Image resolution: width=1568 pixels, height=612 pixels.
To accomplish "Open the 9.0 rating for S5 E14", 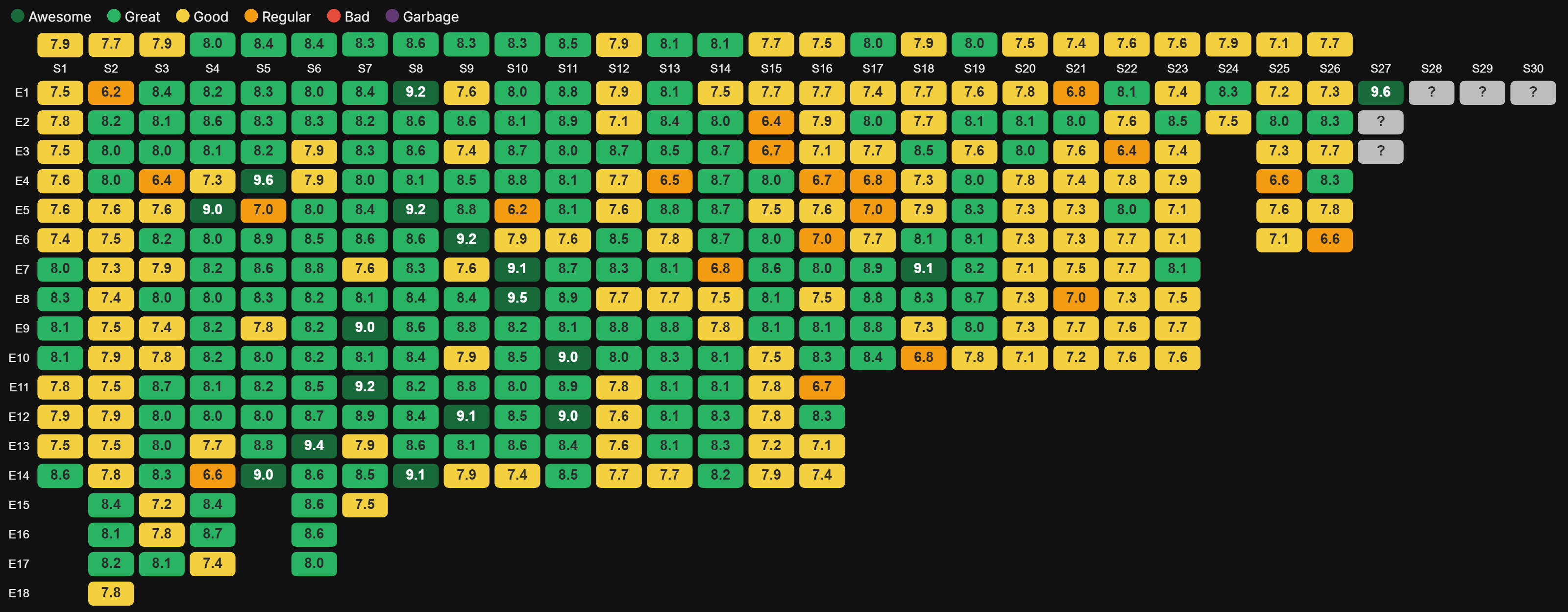I will (x=263, y=476).
